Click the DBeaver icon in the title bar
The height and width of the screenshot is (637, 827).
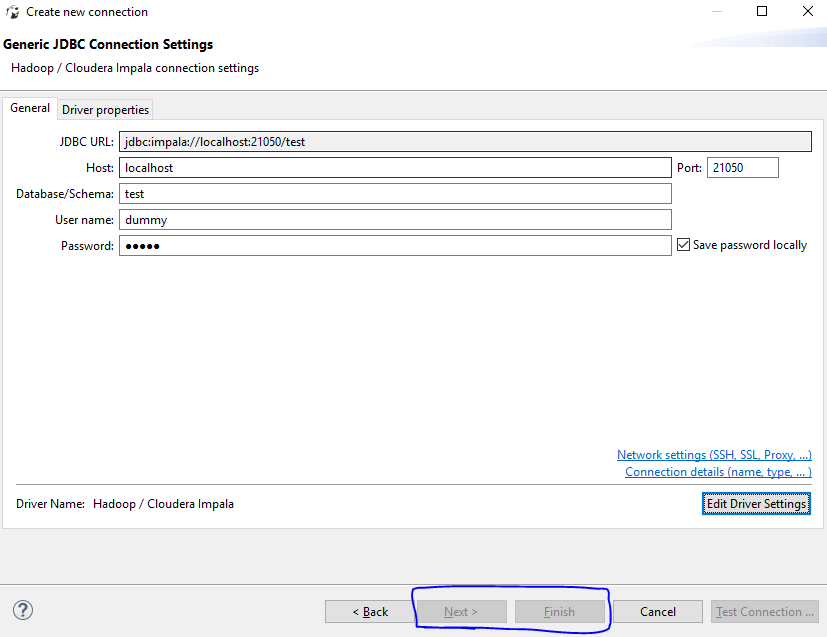(13, 12)
